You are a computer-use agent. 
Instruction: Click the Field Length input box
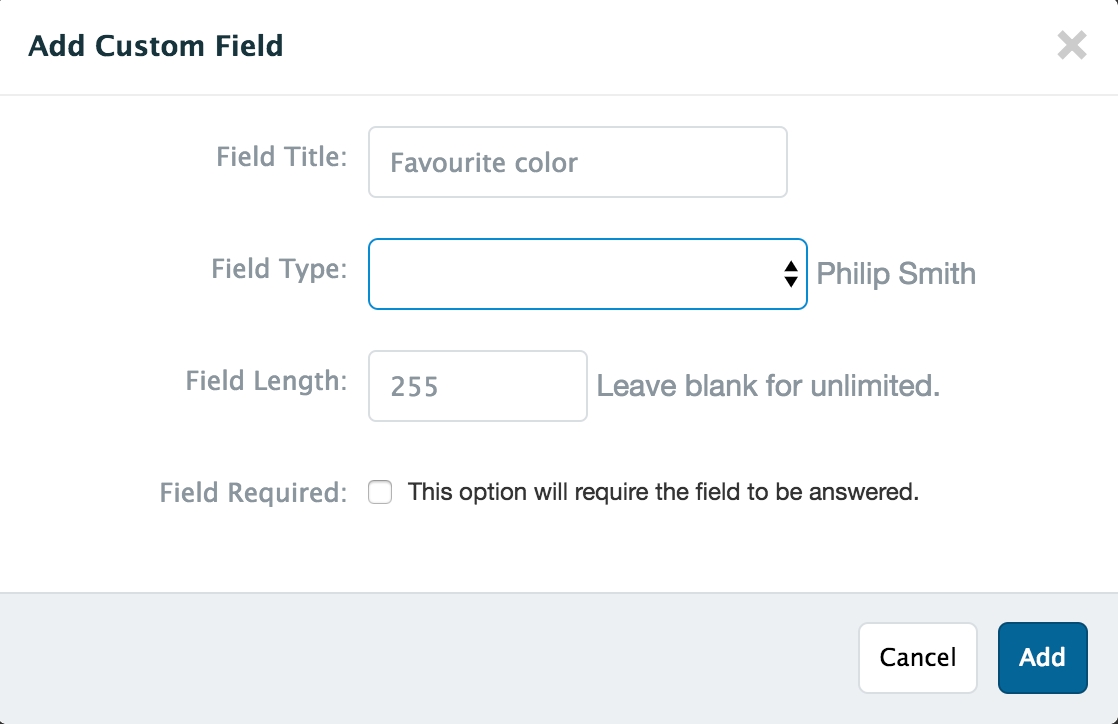477,386
